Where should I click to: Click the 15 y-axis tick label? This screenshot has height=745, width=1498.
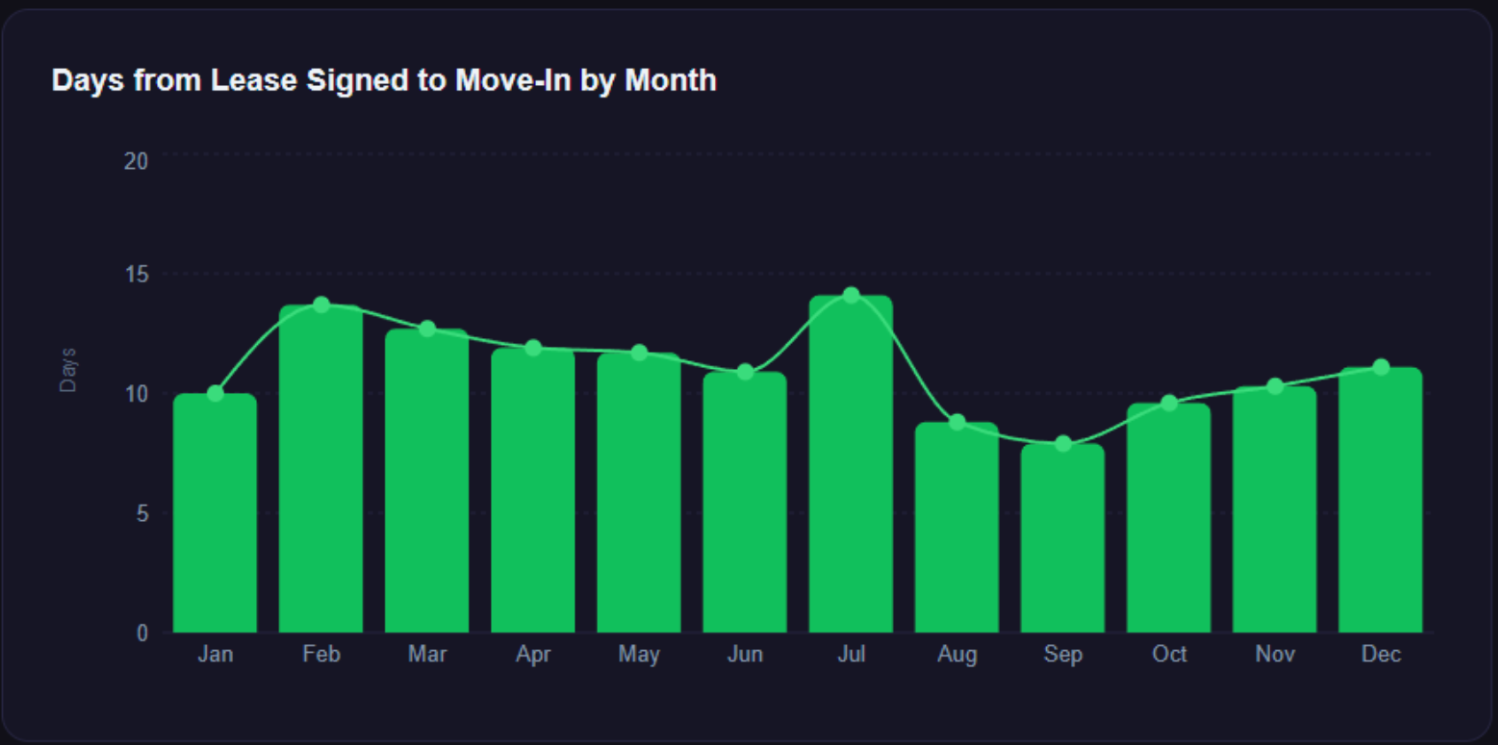pyautogui.click(x=136, y=274)
